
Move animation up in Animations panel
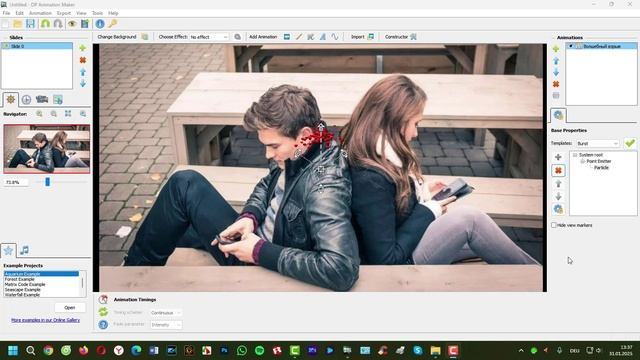[556, 61]
